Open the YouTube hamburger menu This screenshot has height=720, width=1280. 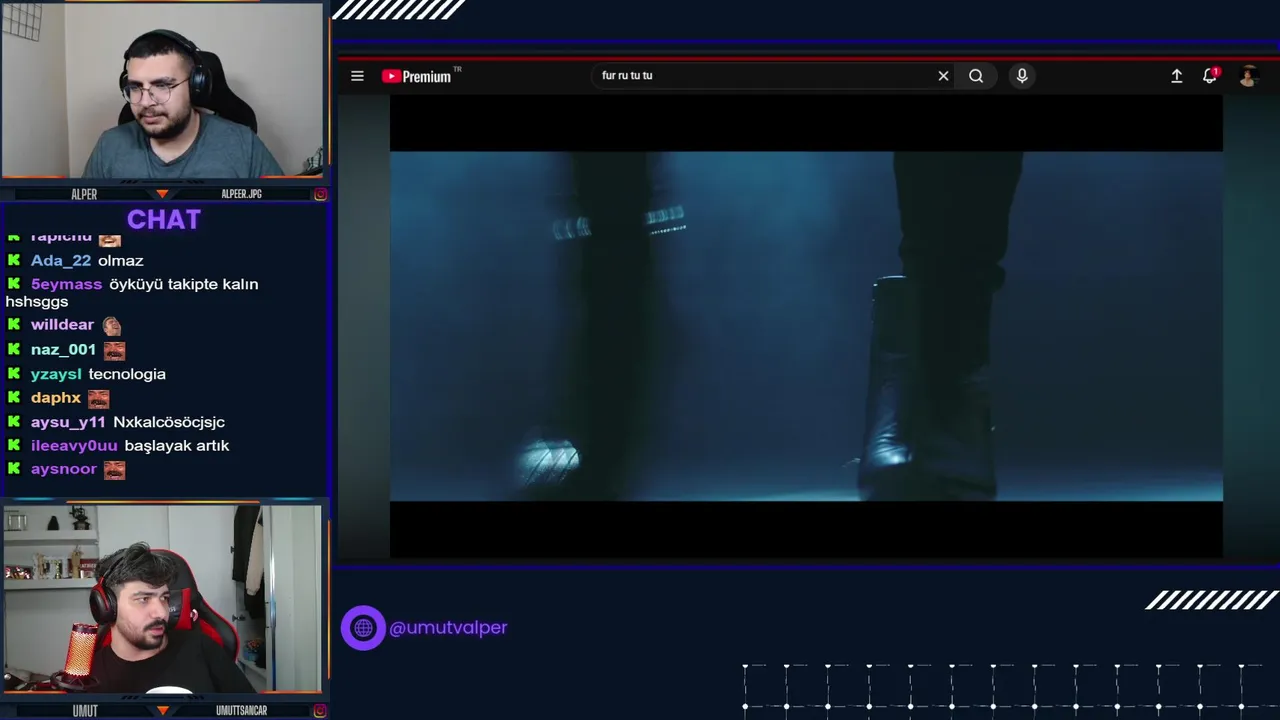click(x=357, y=76)
